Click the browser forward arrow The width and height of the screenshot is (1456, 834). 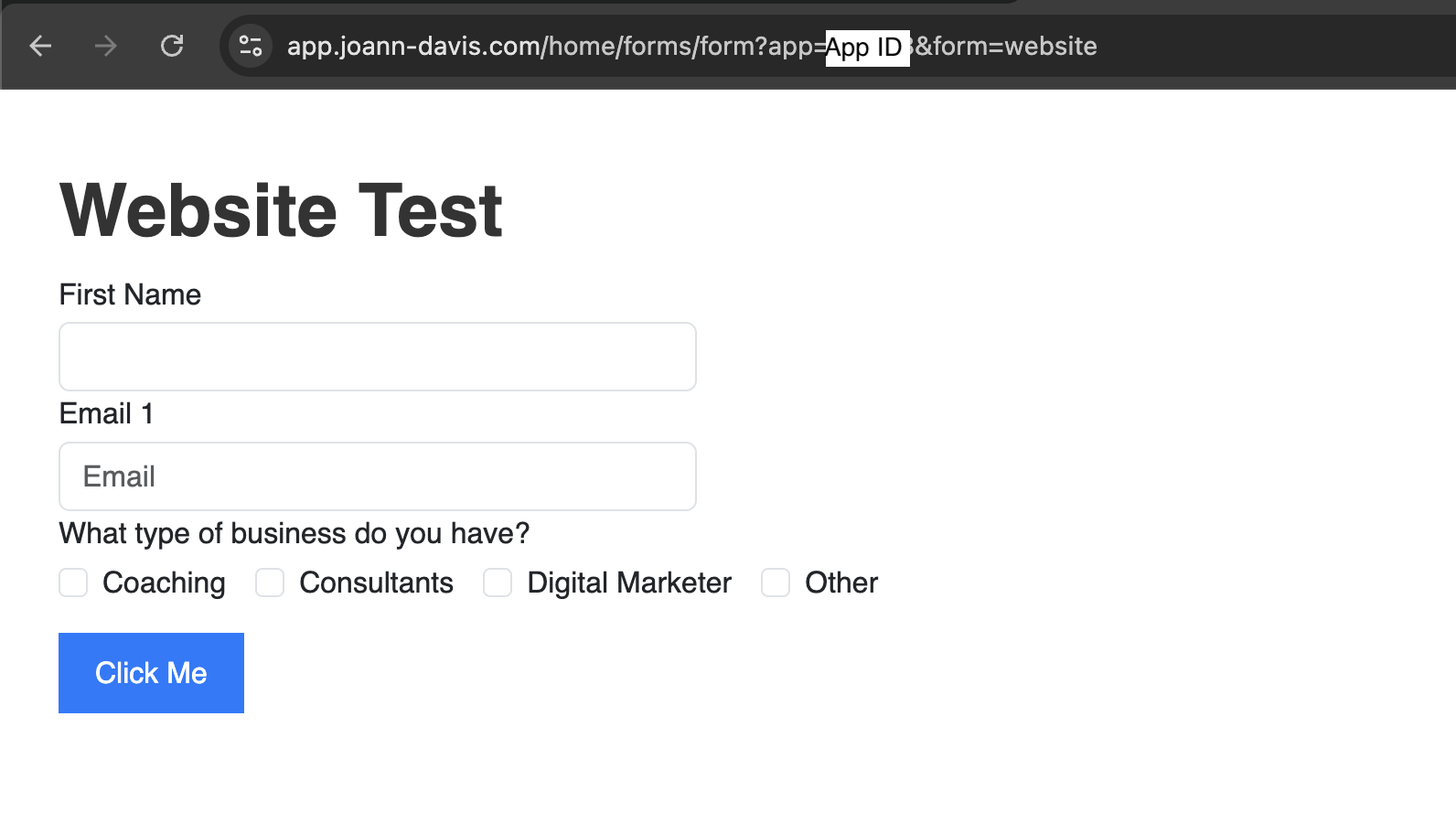pos(106,46)
